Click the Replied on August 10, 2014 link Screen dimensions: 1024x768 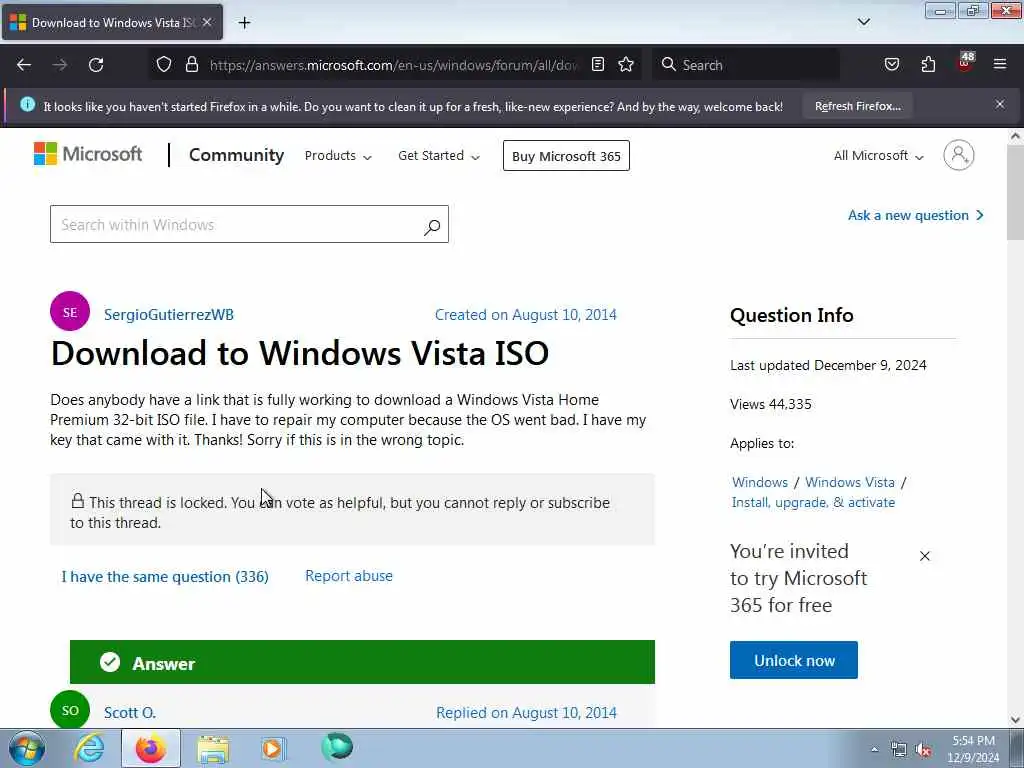(526, 712)
